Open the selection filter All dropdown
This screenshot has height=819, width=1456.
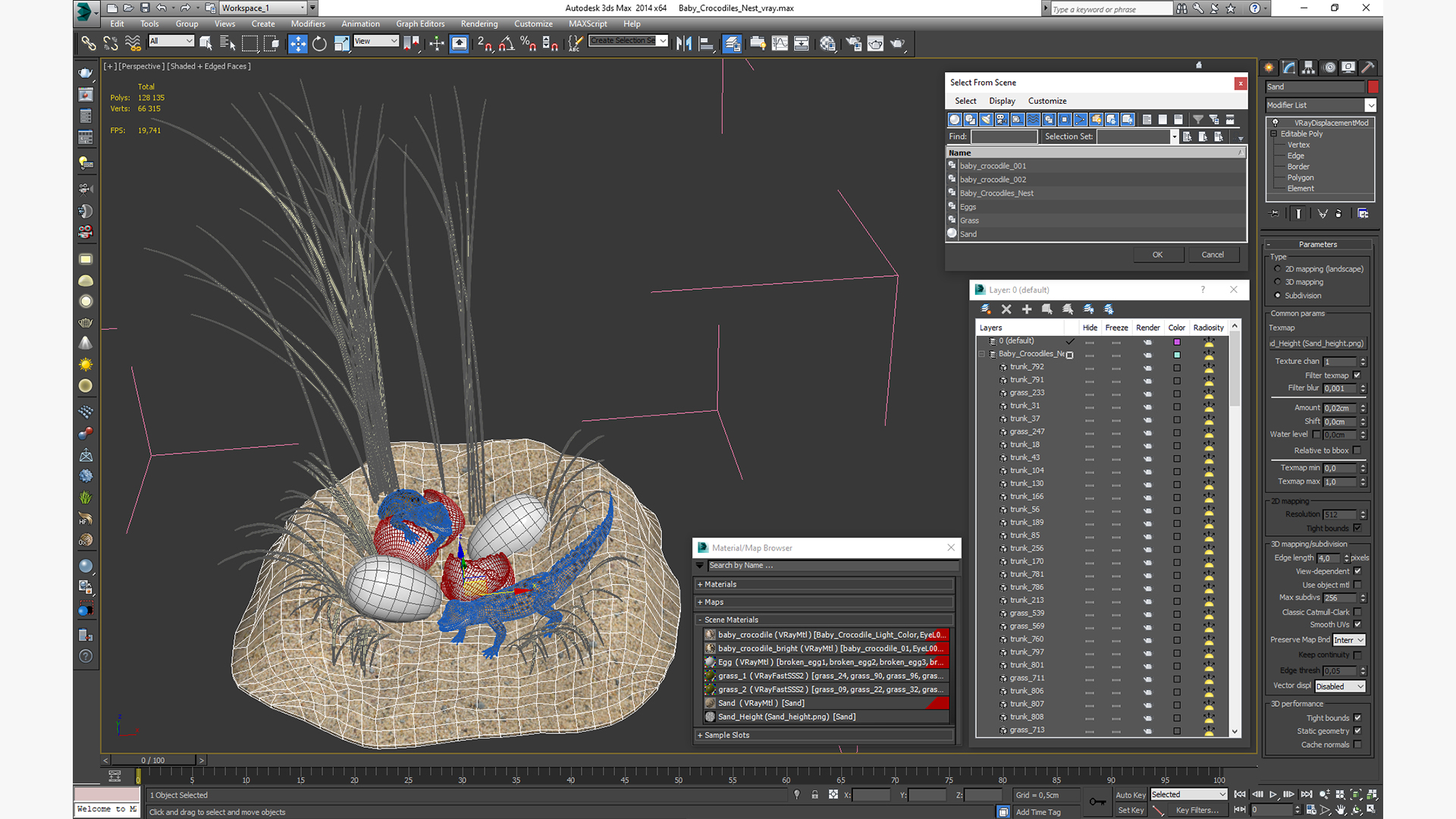tap(171, 41)
